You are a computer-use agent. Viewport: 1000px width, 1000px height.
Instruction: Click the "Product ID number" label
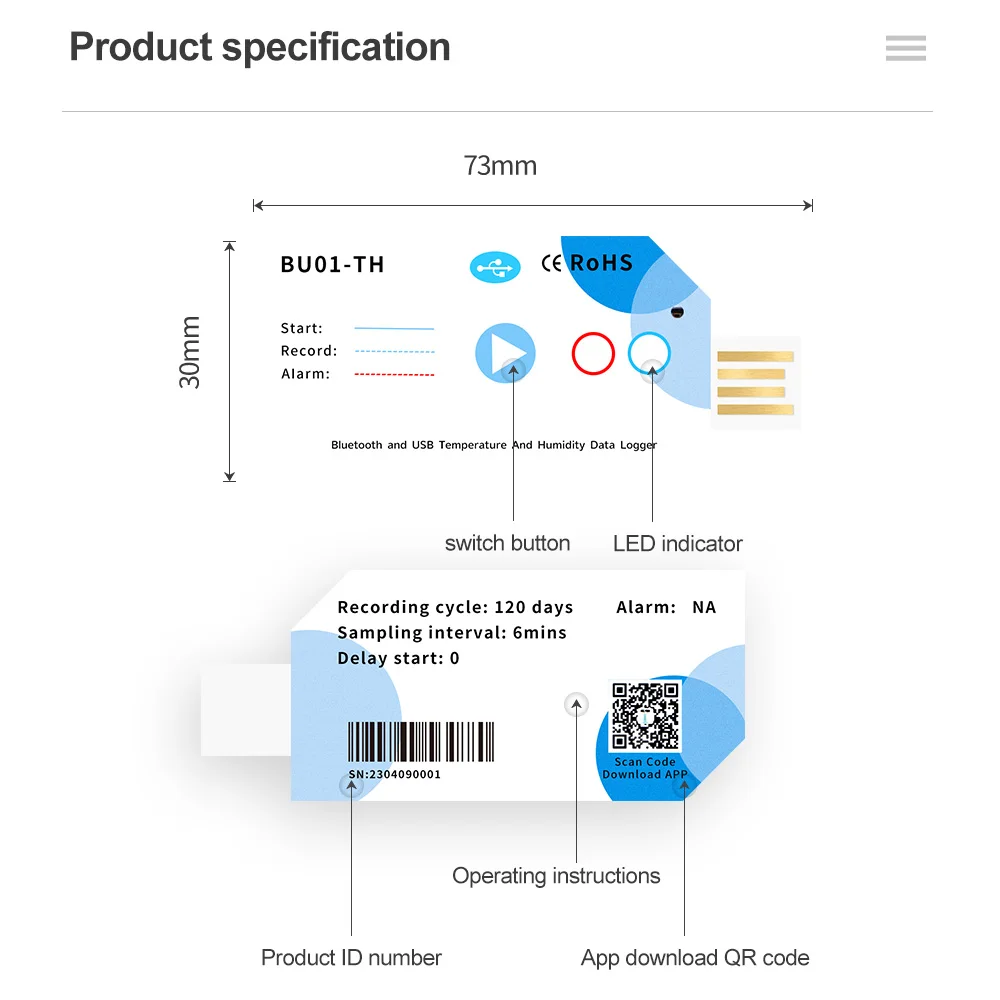351,958
